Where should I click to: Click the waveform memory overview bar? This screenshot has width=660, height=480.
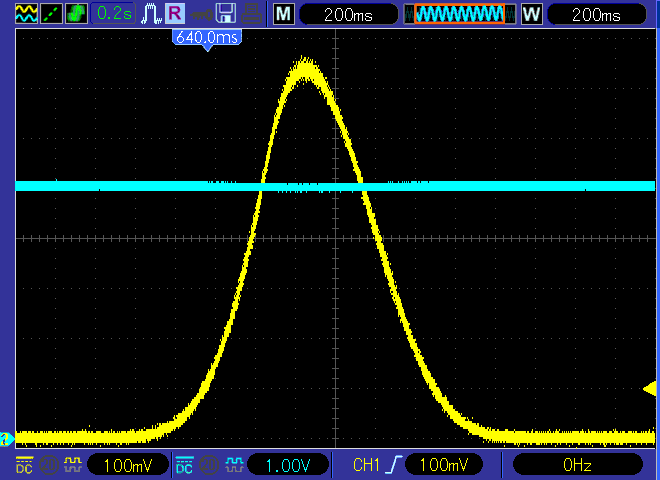[460, 14]
